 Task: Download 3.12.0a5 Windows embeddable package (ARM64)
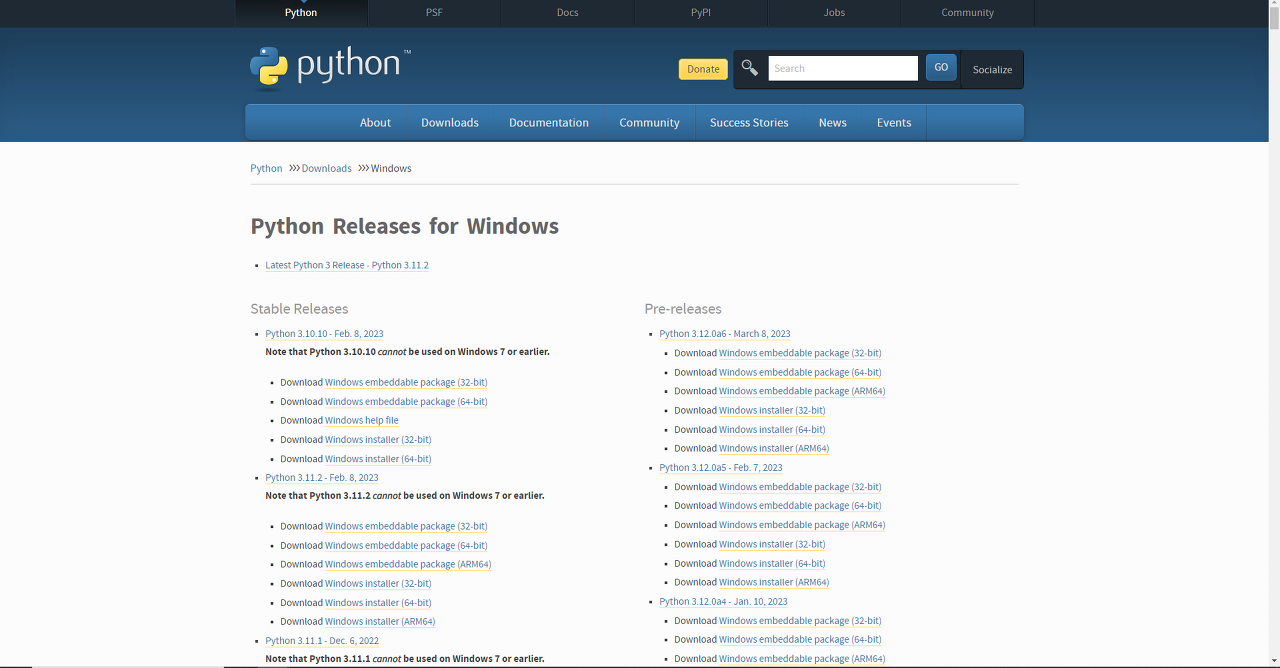coord(802,525)
